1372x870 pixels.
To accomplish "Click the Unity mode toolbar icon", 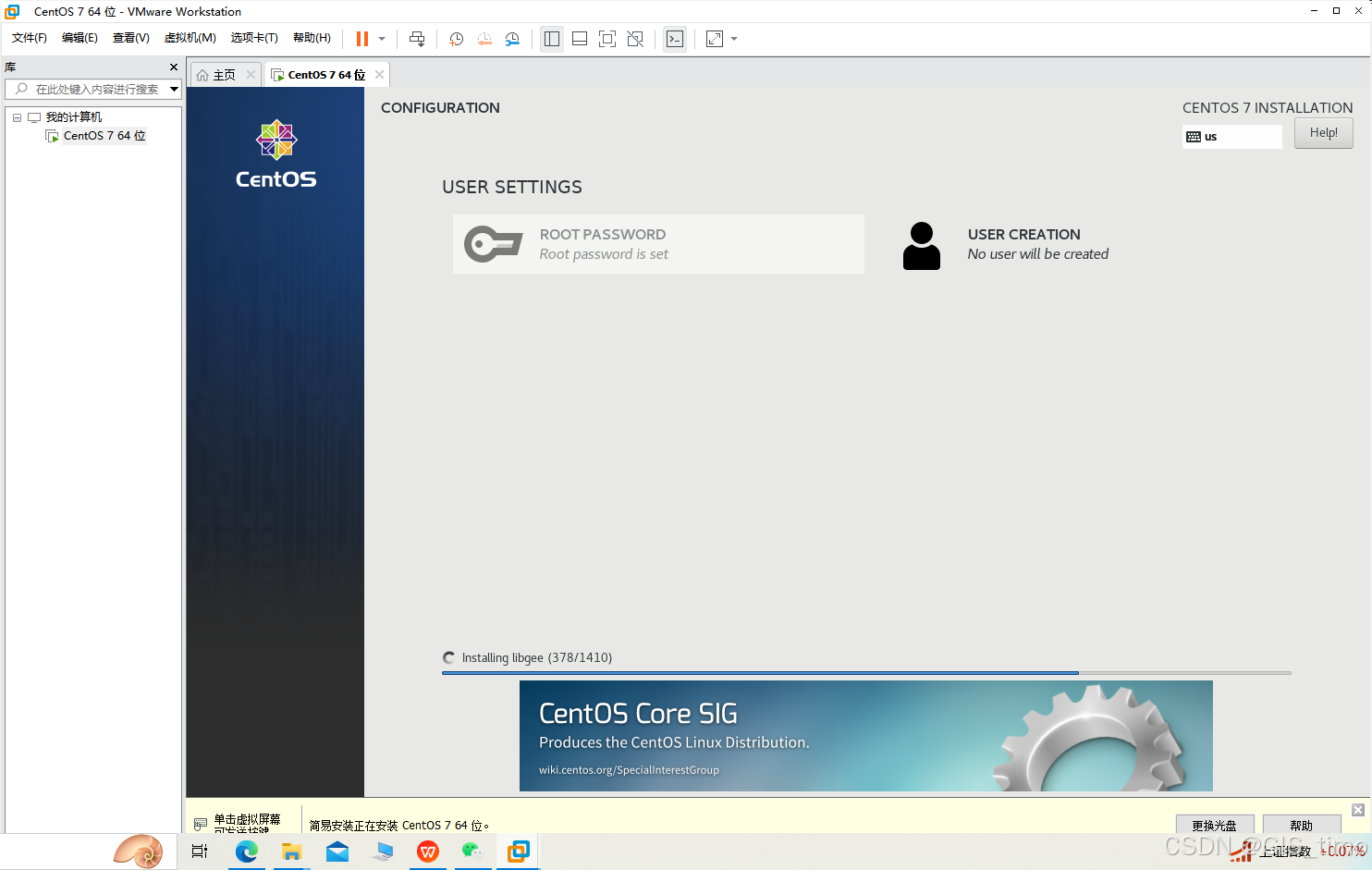I will [635, 39].
